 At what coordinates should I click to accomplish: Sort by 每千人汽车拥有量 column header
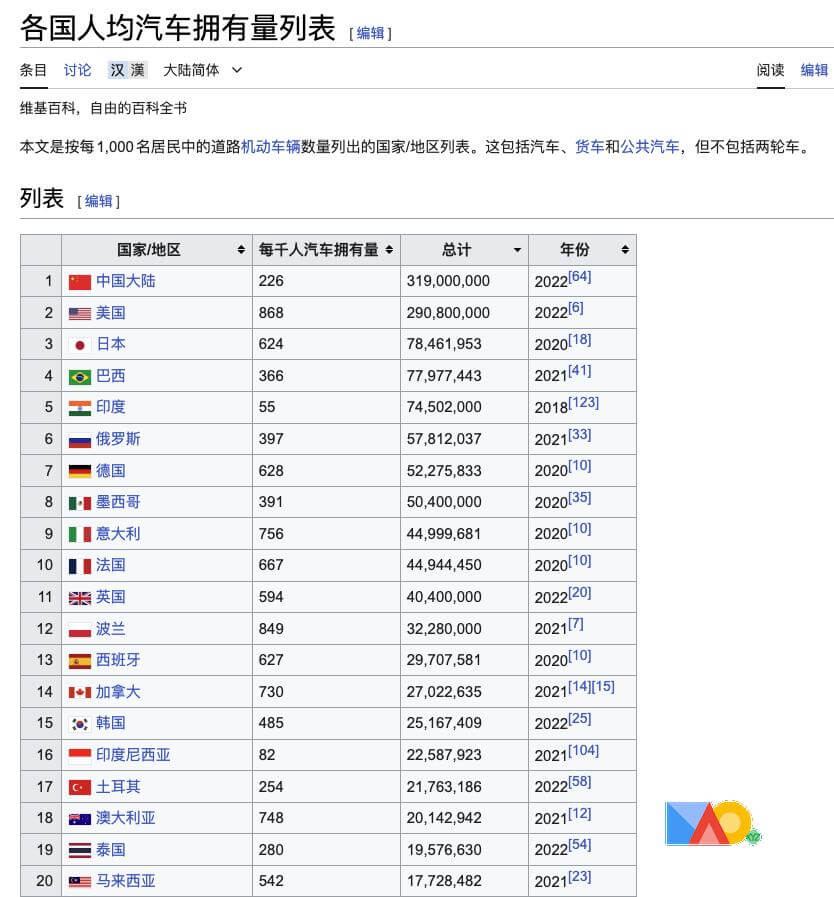coord(325,250)
